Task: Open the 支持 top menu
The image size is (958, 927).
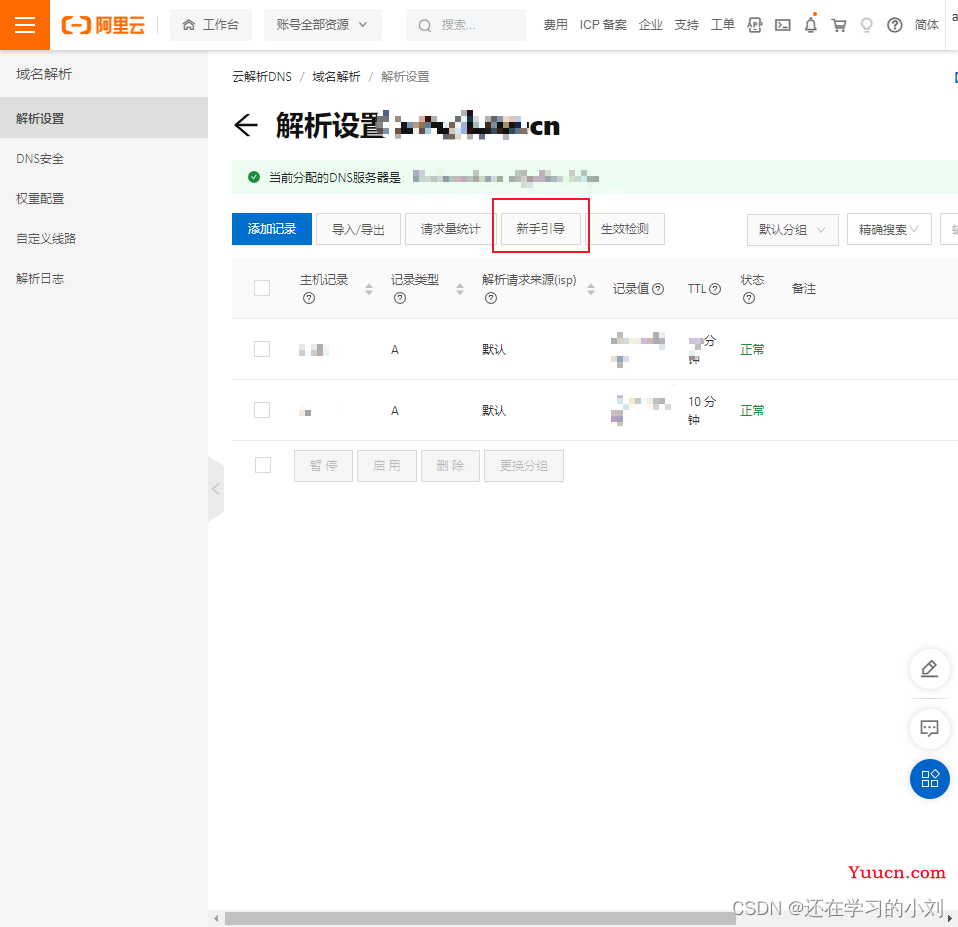Action: 687,25
